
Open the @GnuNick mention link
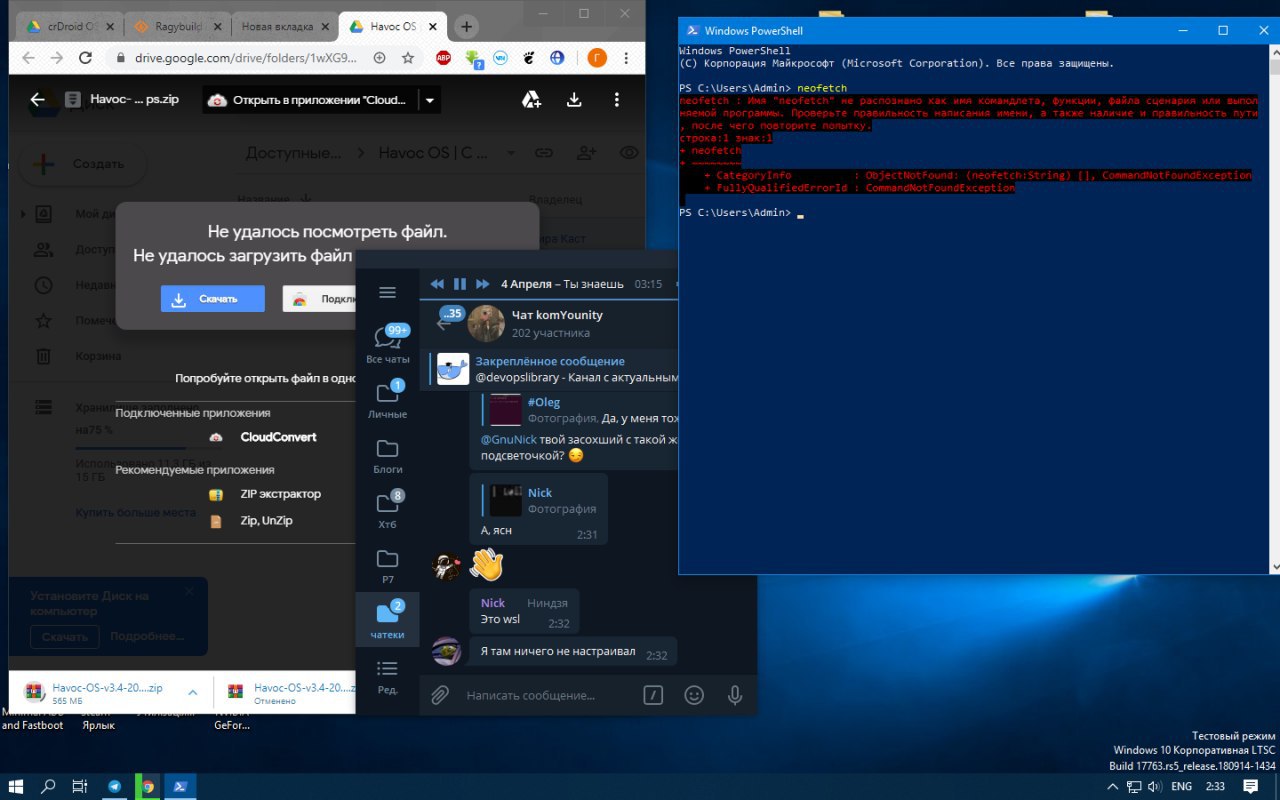(509, 439)
